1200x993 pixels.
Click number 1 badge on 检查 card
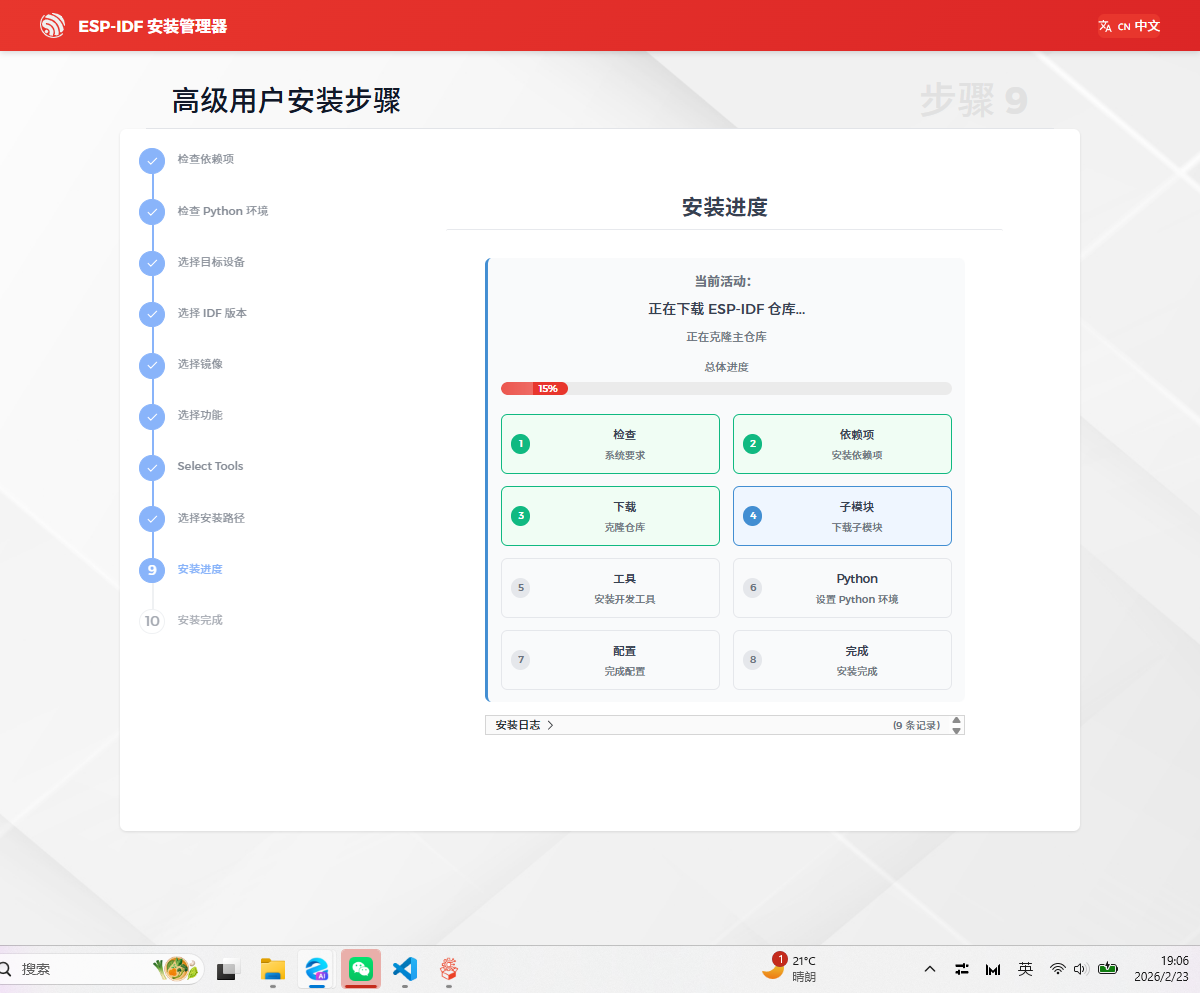point(520,444)
